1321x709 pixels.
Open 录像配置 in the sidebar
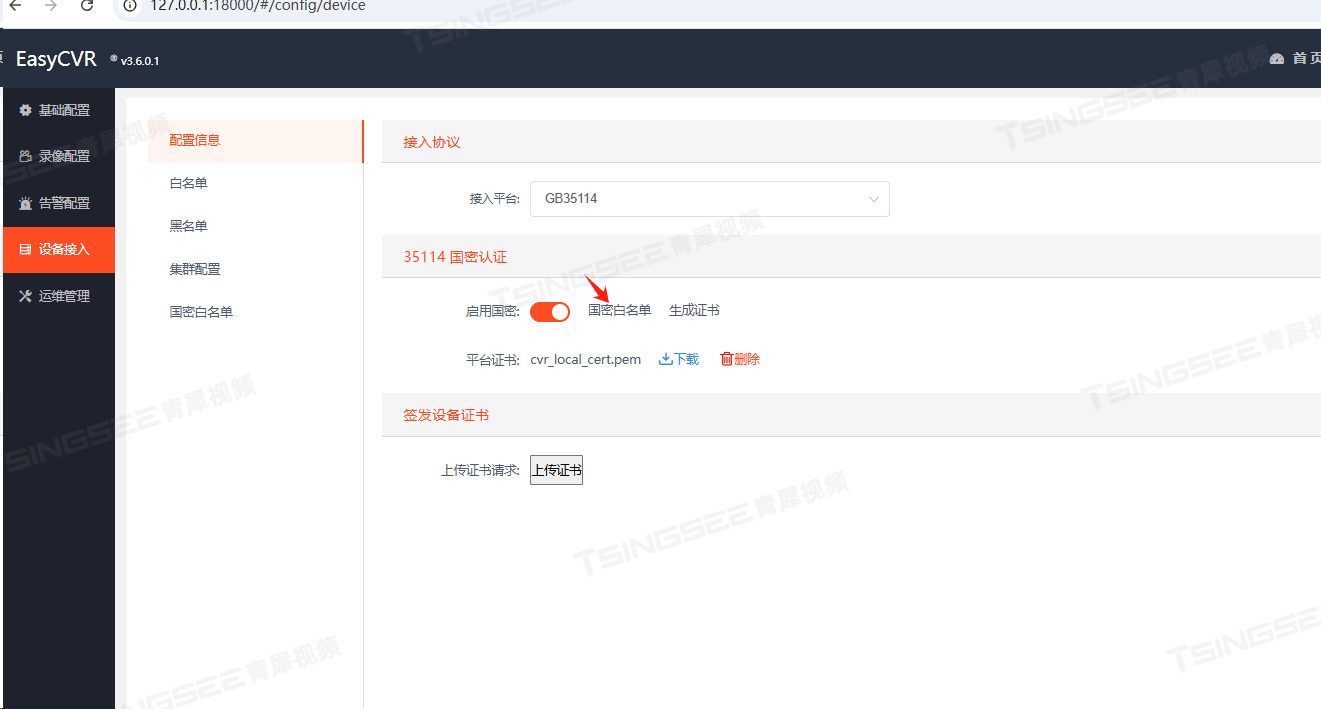(x=59, y=156)
